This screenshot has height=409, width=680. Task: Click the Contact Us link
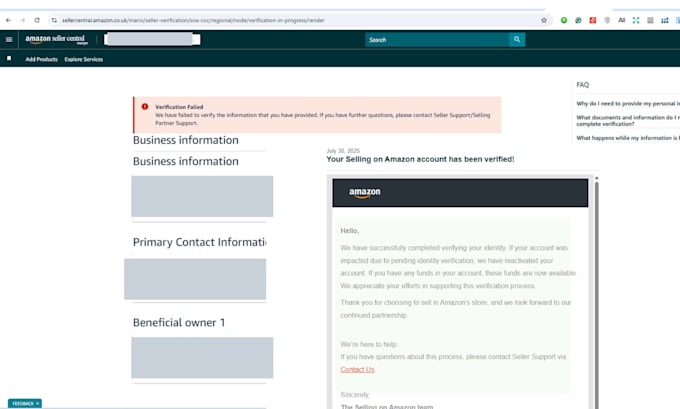pos(357,370)
